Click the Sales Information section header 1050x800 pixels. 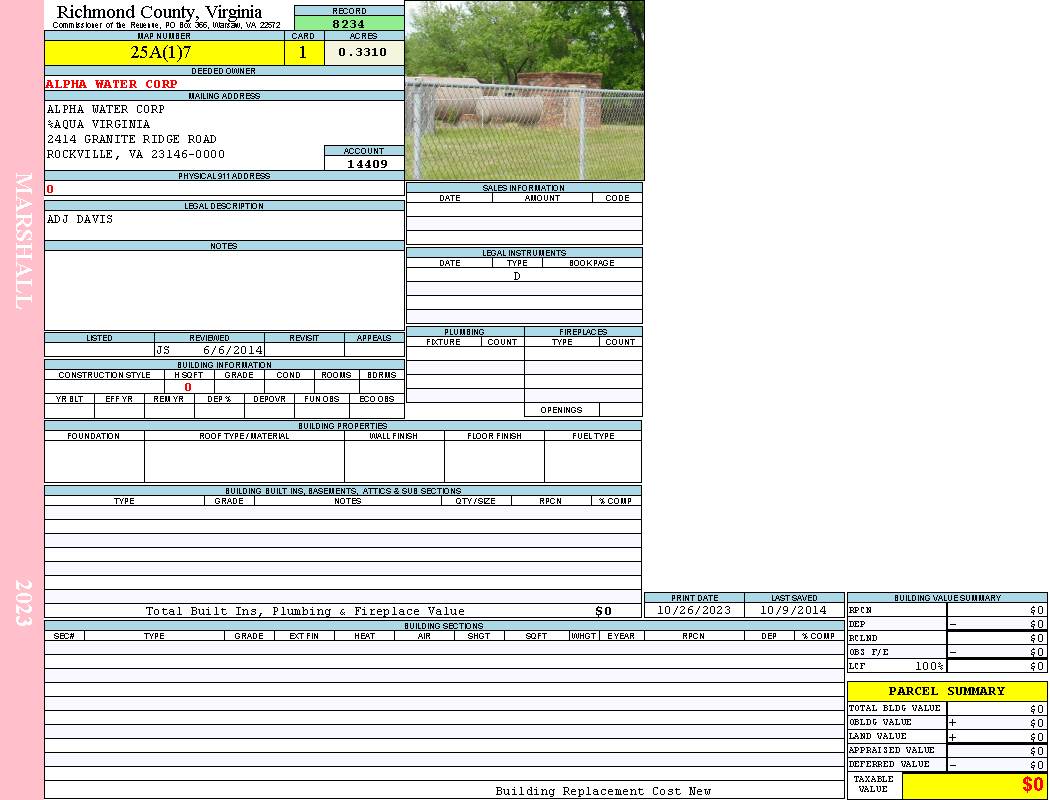click(523, 188)
